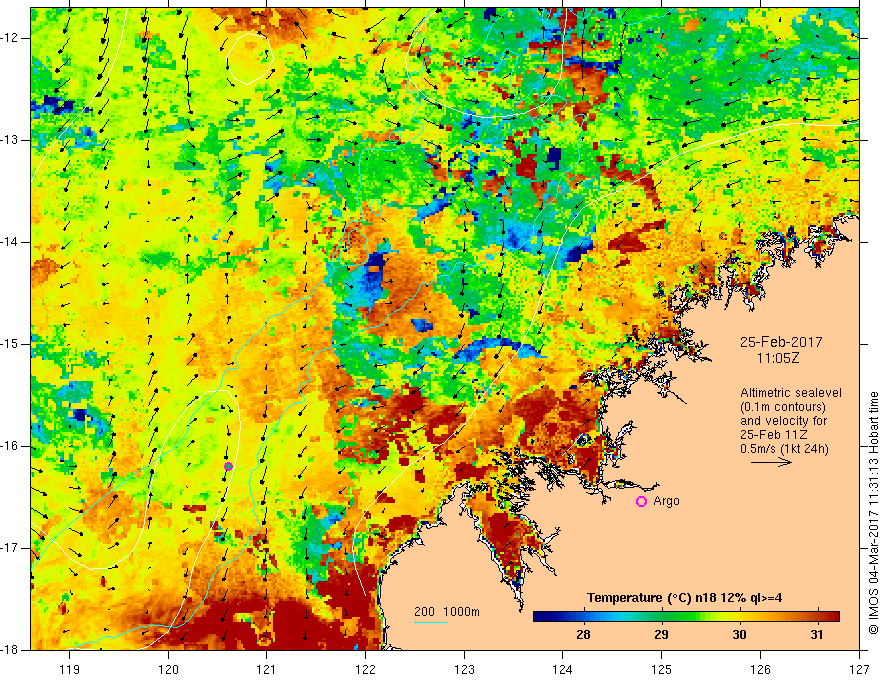880x680 pixels.
Task: Click the 'Temperature (°C) n18 12% ql>=4' title
Action: pos(685,598)
